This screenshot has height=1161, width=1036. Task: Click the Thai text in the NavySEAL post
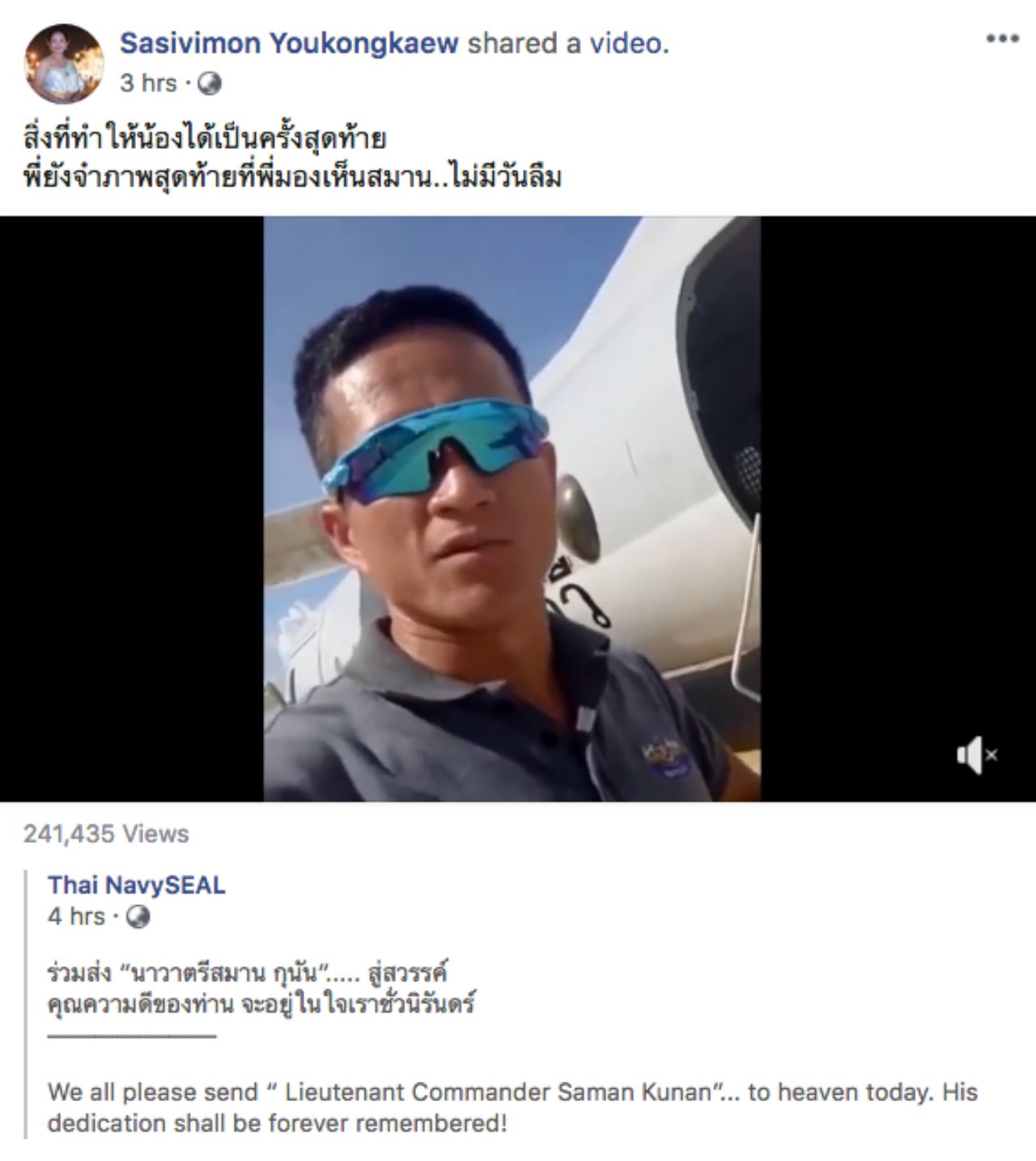coord(261,988)
